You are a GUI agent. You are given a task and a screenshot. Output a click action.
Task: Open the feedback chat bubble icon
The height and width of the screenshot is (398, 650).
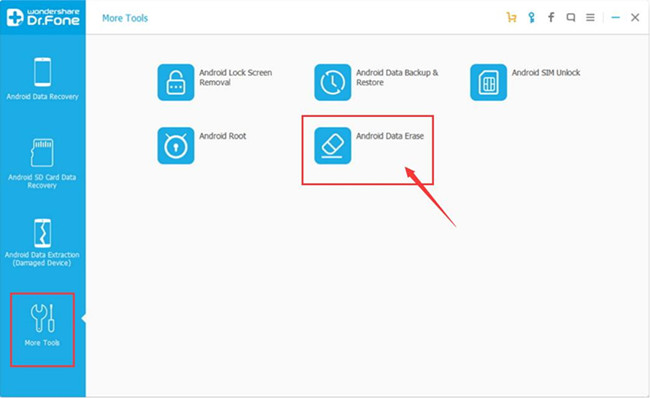pyautogui.click(x=571, y=17)
